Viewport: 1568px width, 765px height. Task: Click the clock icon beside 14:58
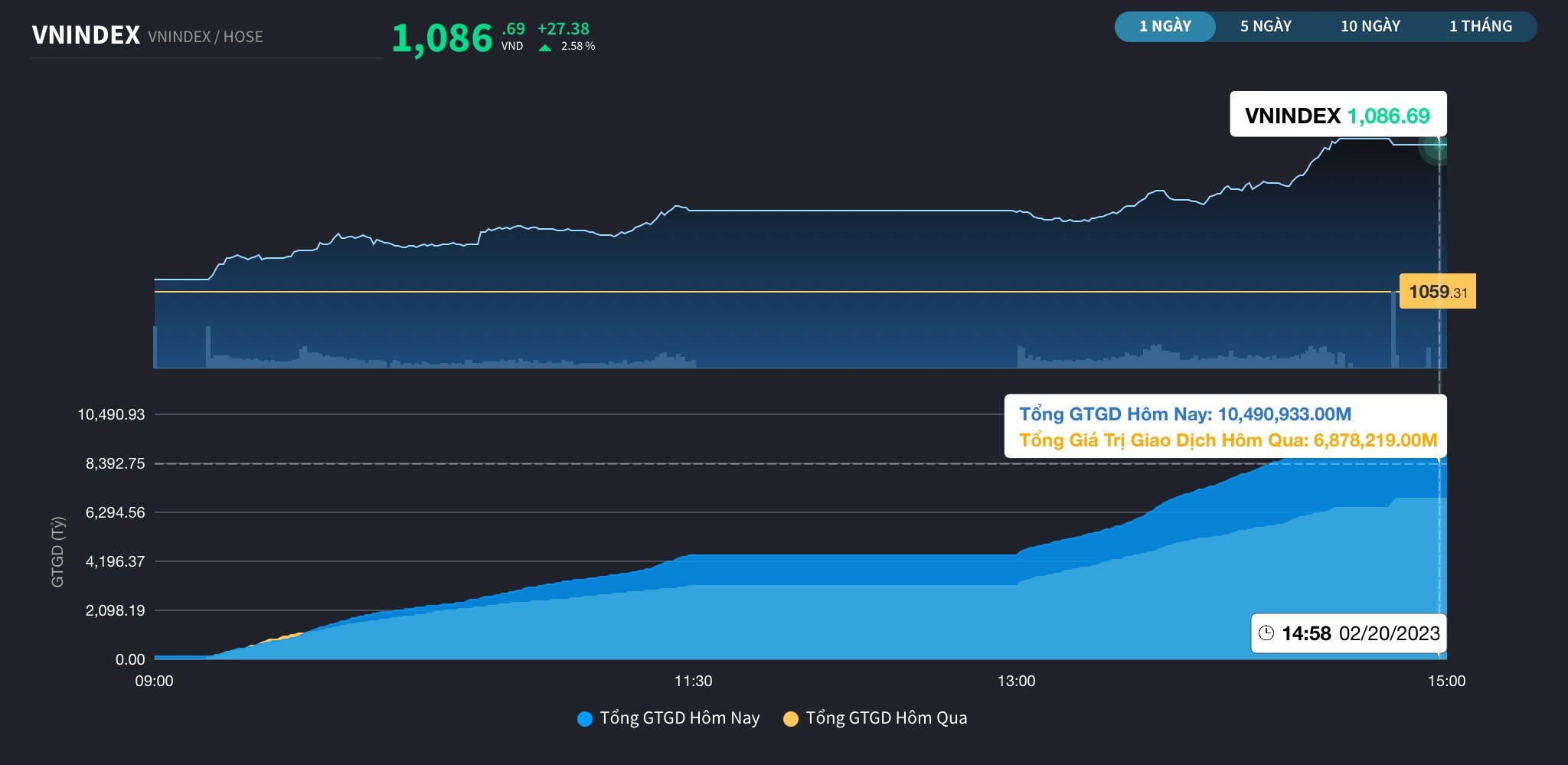(1266, 633)
